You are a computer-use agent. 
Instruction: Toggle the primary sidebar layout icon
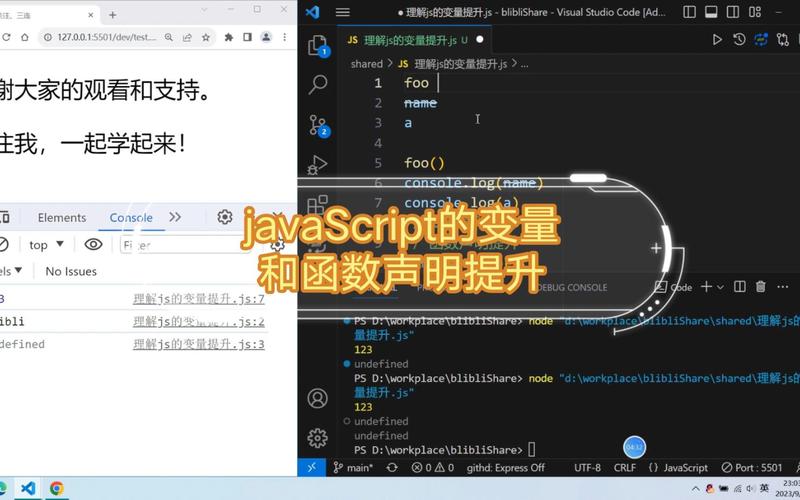(689, 12)
